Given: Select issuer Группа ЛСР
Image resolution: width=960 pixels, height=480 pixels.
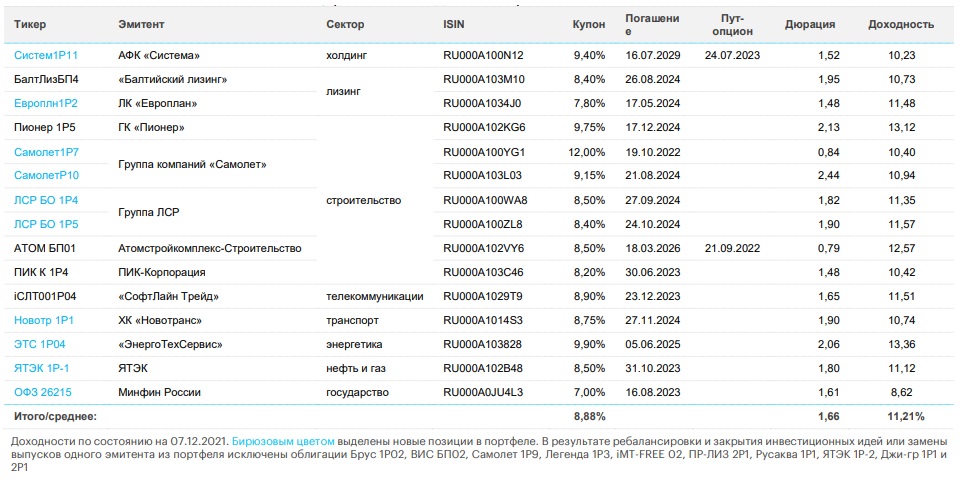Looking at the screenshot, I should click(148, 212).
